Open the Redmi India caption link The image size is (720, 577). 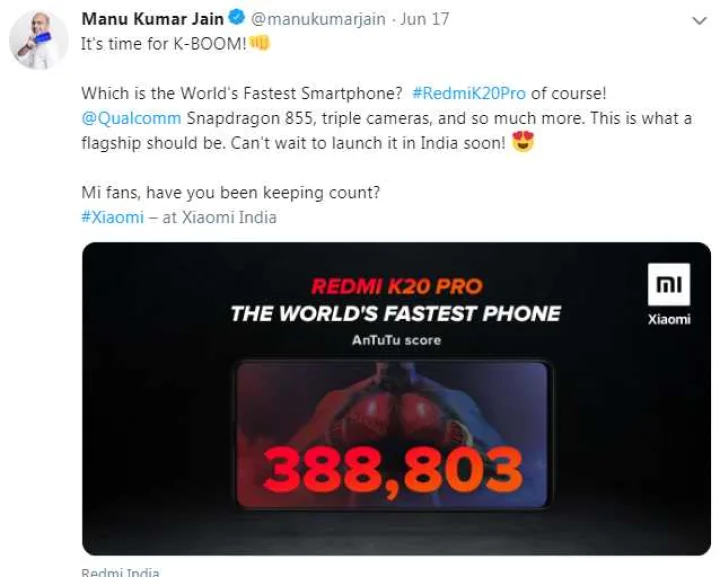[120, 572]
